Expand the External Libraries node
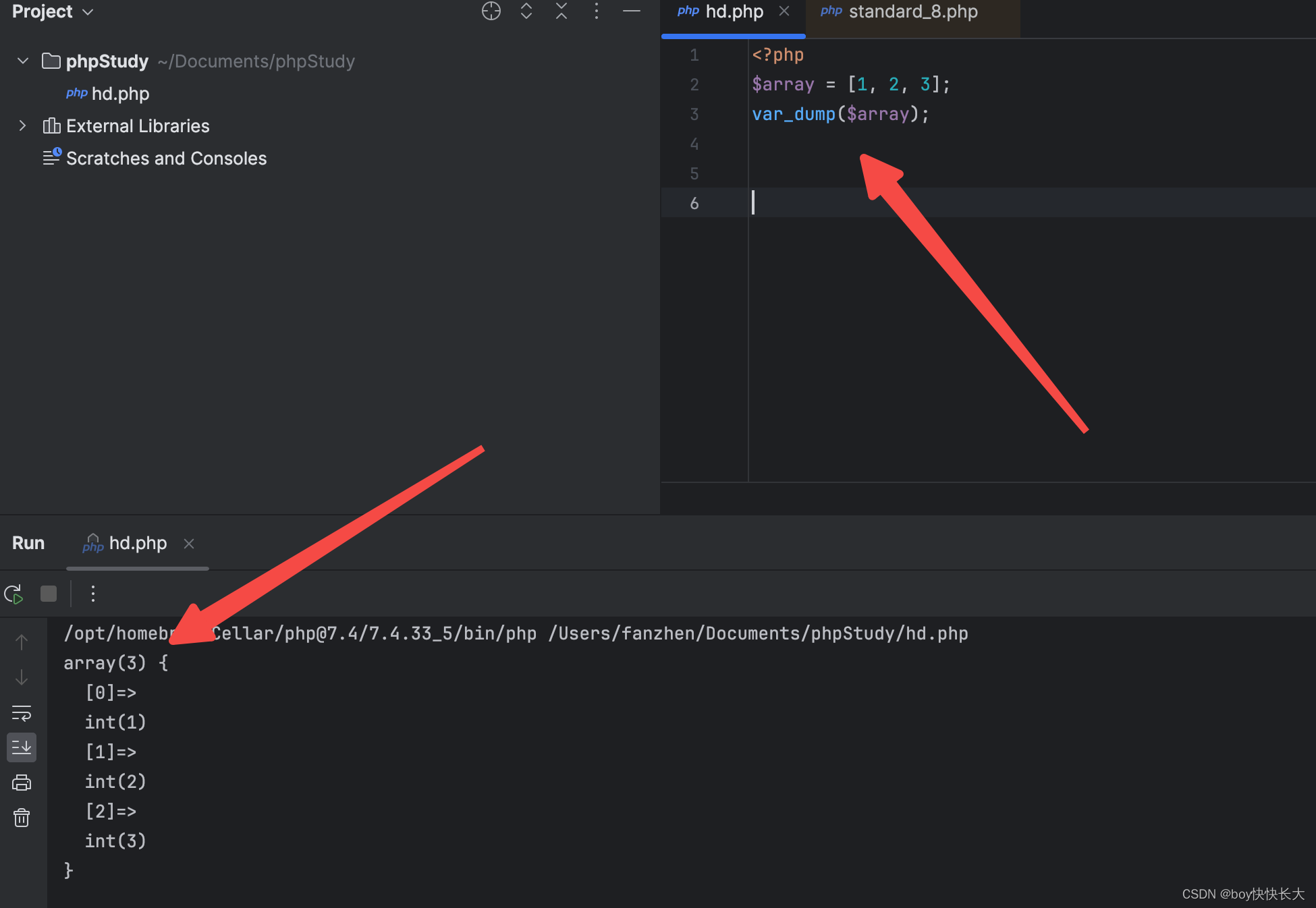 coord(23,126)
